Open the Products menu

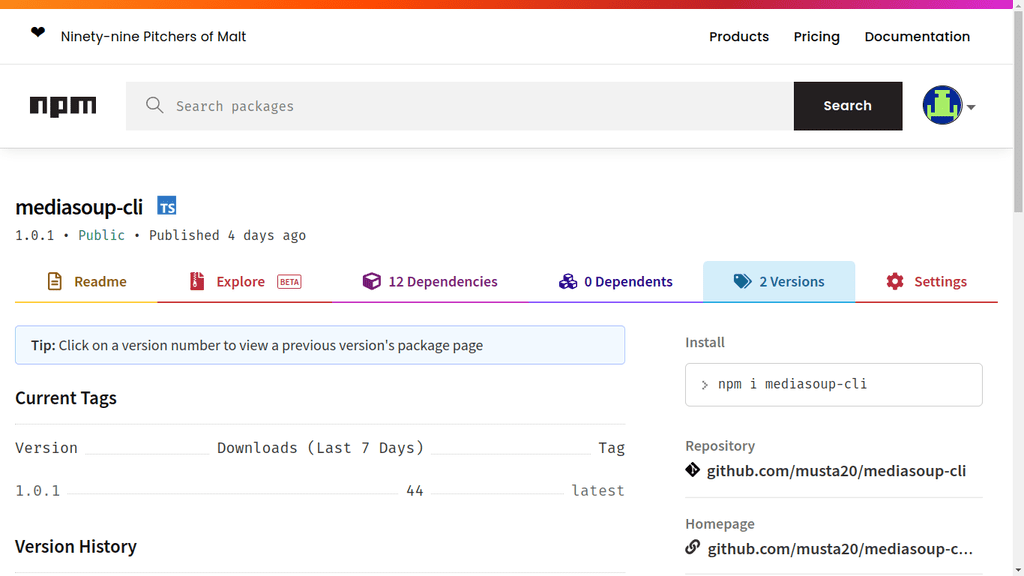coord(739,37)
